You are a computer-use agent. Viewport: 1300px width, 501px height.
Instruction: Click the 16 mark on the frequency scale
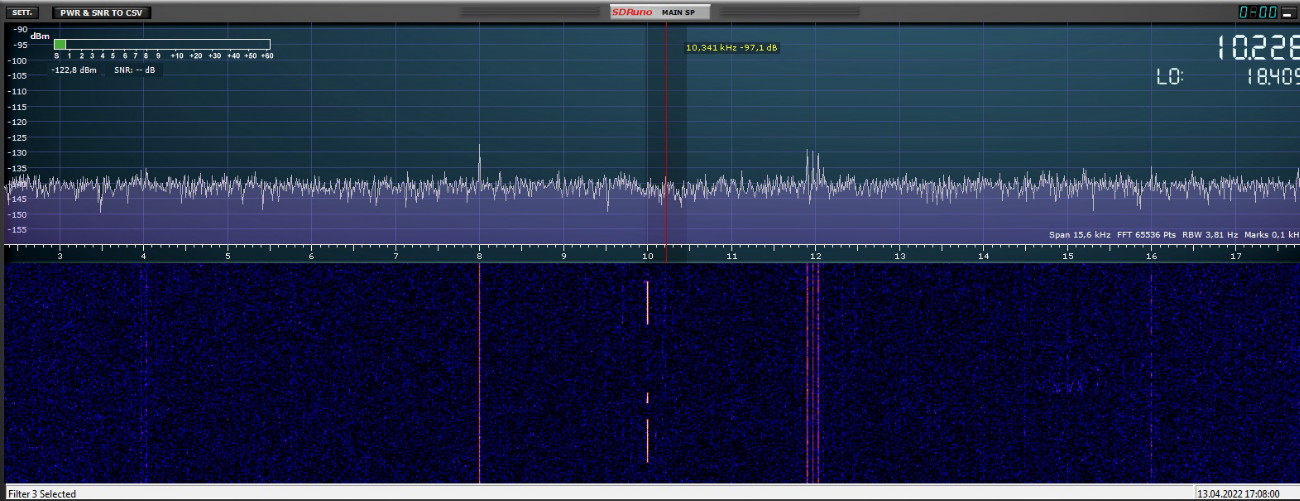tap(1151, 256)
